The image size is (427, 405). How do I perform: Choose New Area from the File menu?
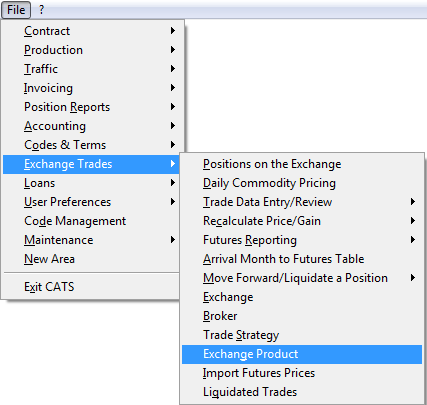pos(91,259)
